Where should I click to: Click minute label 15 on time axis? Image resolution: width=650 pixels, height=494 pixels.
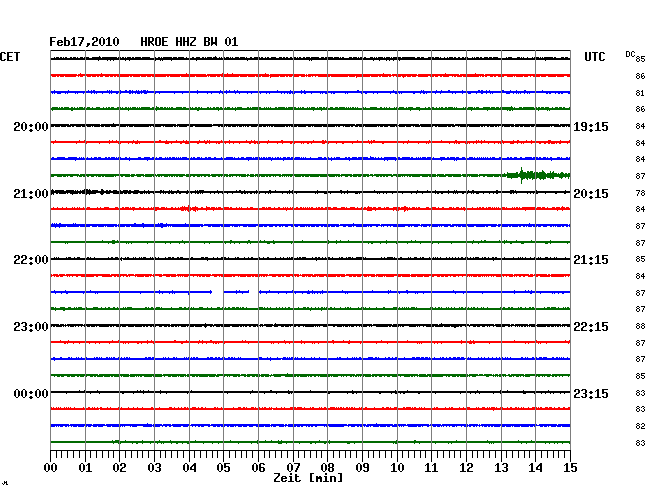click(x=570, y=468)
